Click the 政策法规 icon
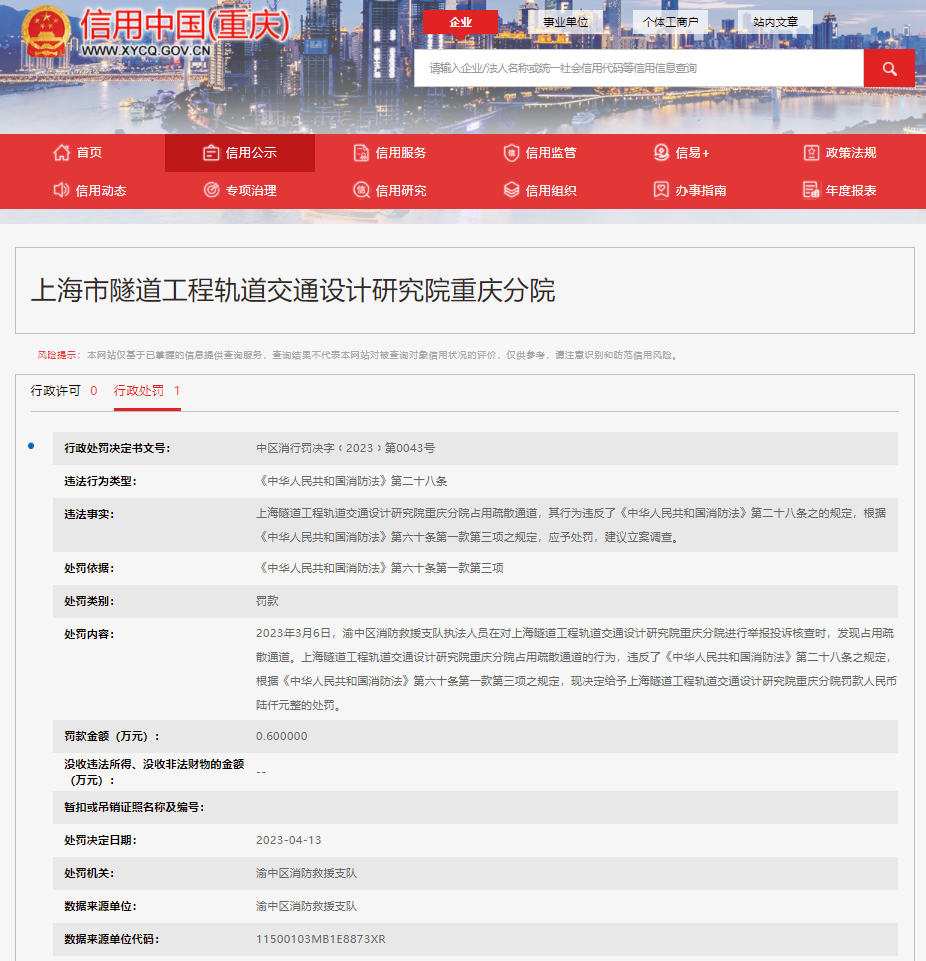 (x=811, y=153)
